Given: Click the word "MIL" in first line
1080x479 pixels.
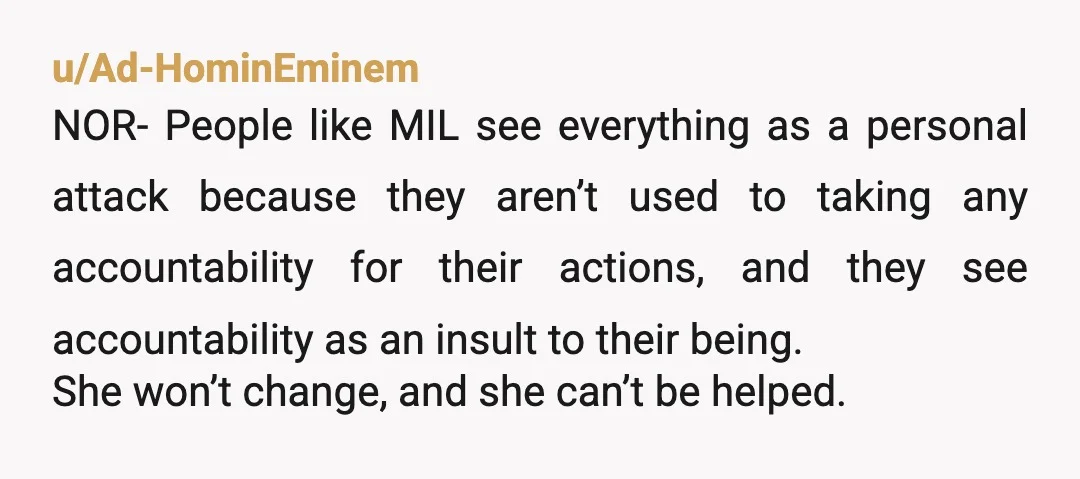Looking at the screenshot, I should pyautogui.click(x=424, y=126).
